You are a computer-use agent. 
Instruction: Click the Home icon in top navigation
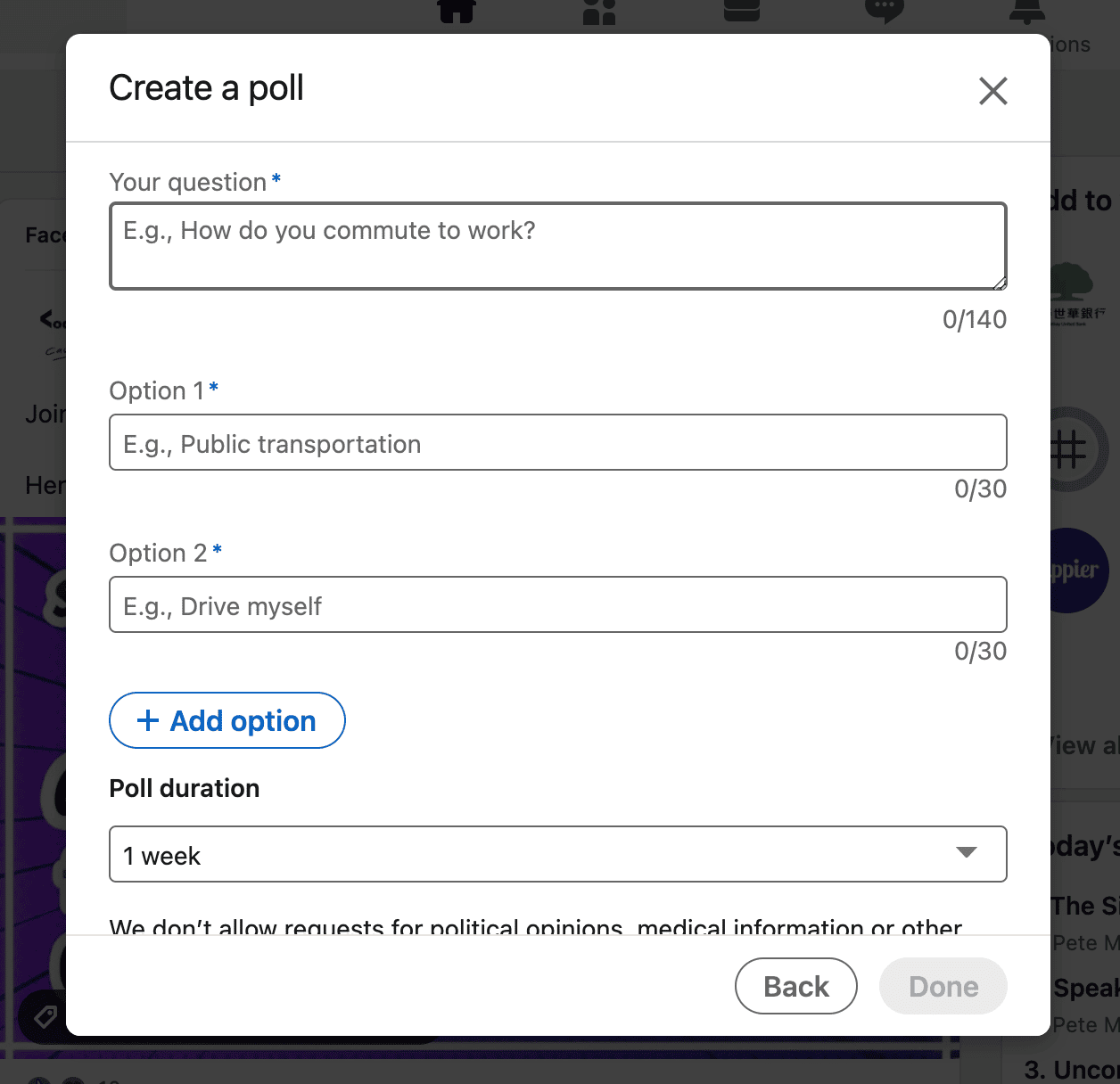click(x=456, y=11)
